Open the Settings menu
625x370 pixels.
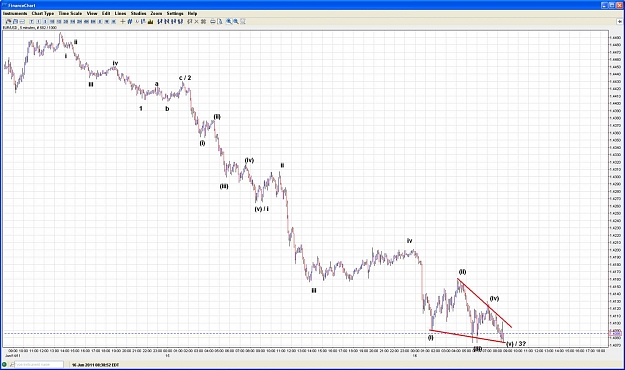point(175,13)
